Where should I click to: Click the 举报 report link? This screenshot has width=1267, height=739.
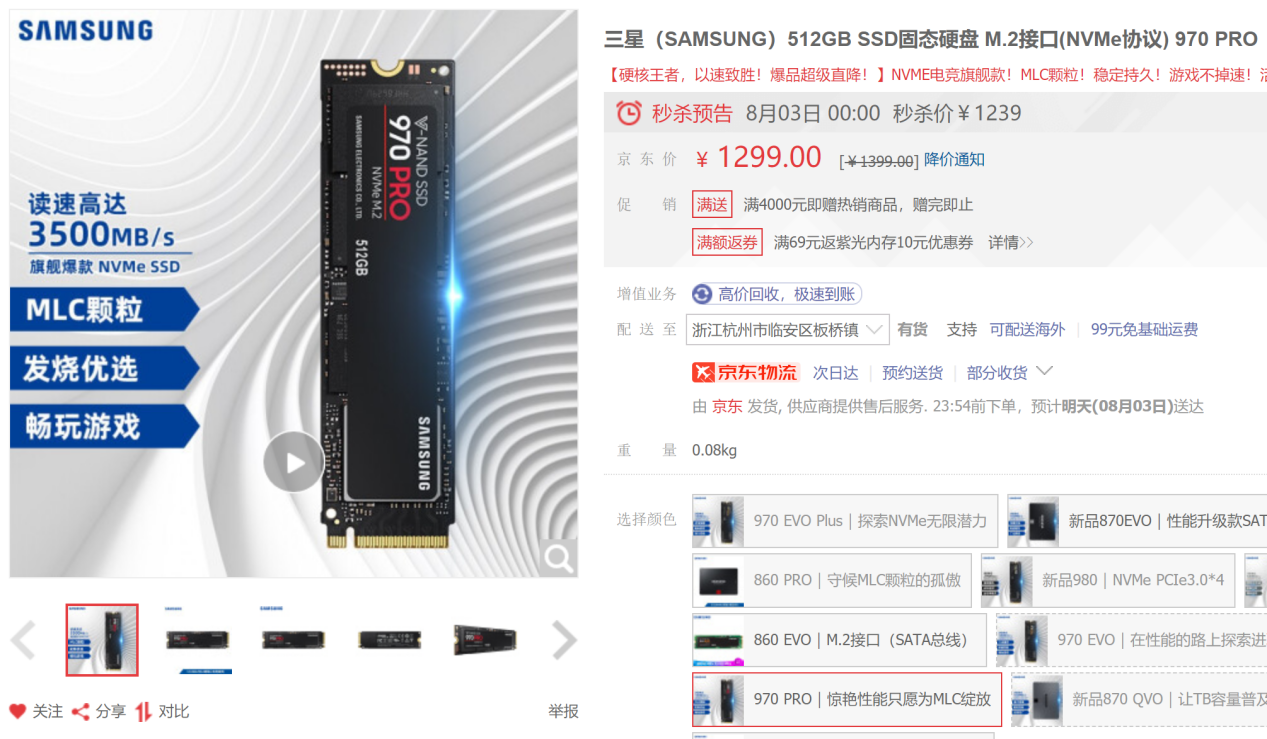coord(563,711)
